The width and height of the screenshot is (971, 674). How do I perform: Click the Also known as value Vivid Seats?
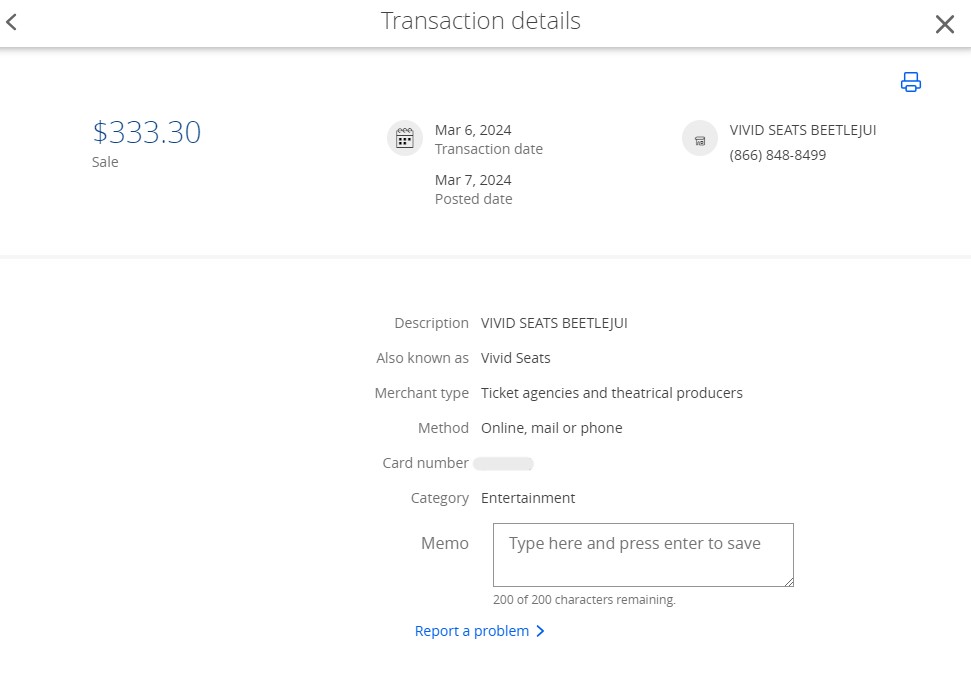tap(516, 358)
